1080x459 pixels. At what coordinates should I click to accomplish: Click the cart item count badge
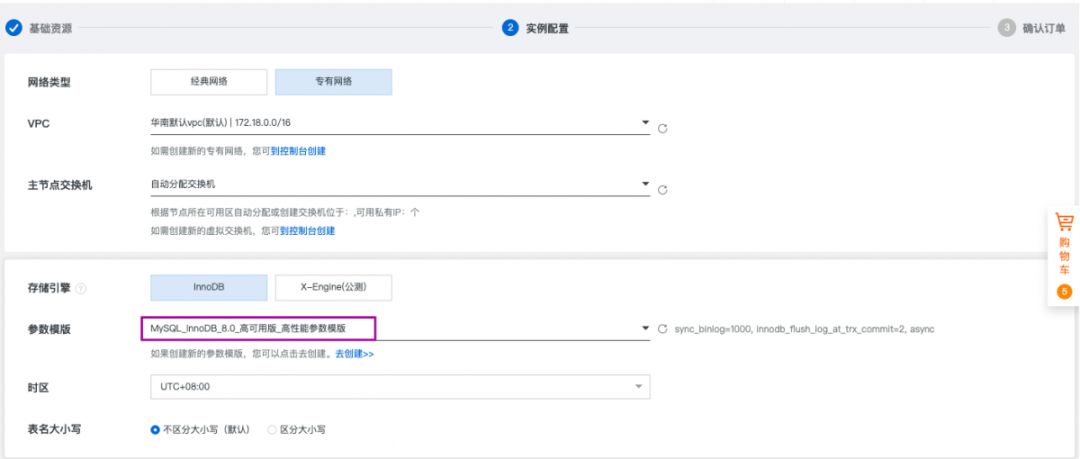tap(1064, 291)
